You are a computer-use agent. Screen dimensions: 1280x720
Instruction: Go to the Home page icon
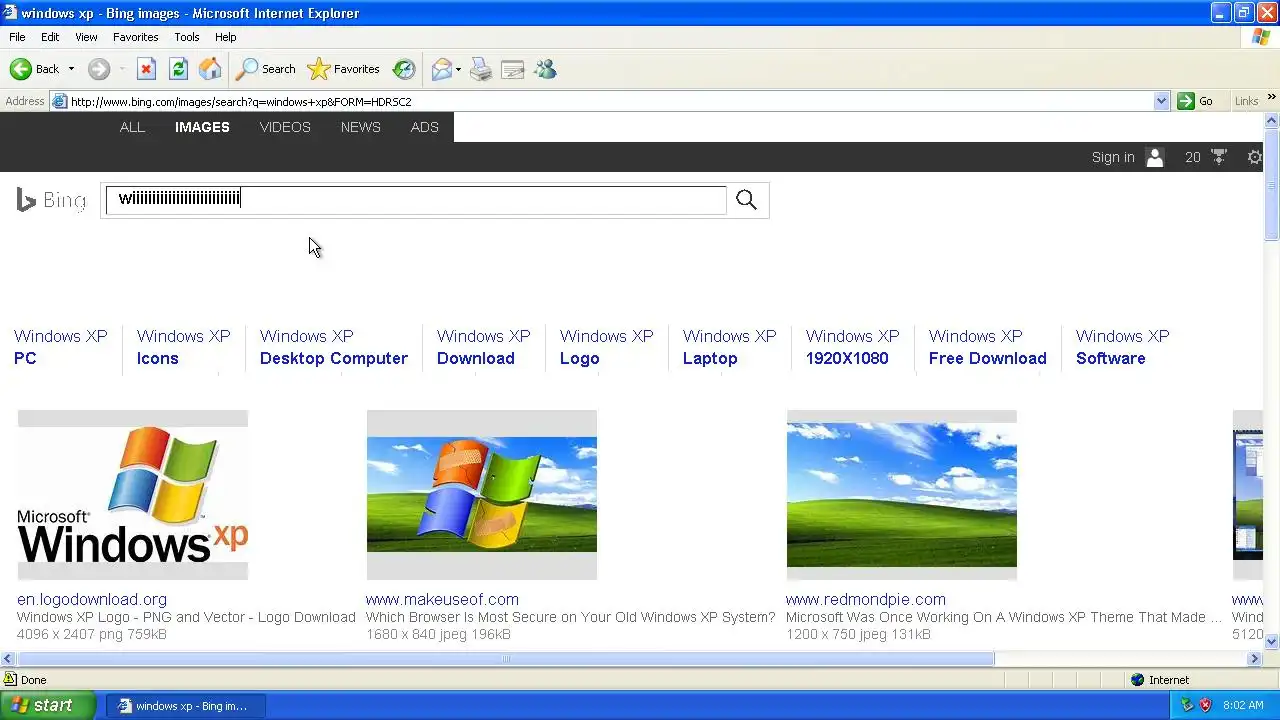click(210, 69)
